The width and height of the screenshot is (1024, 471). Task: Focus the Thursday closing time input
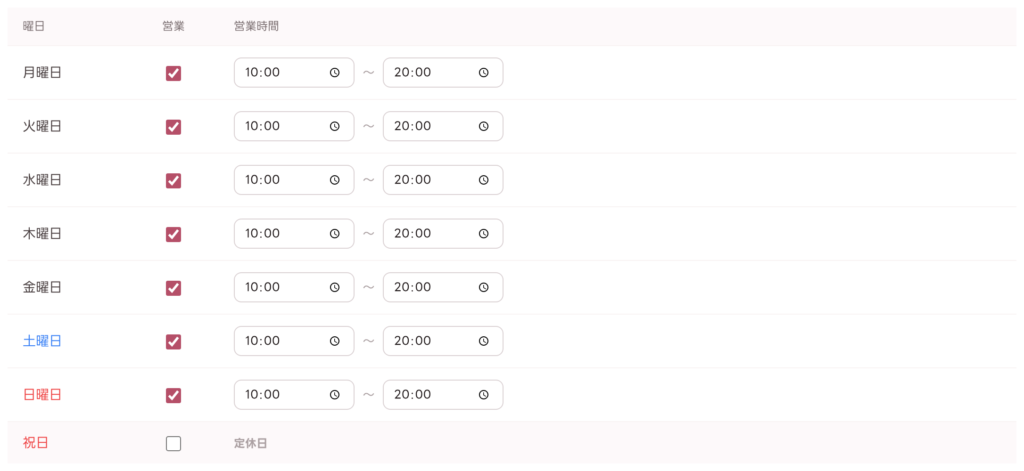443,233
